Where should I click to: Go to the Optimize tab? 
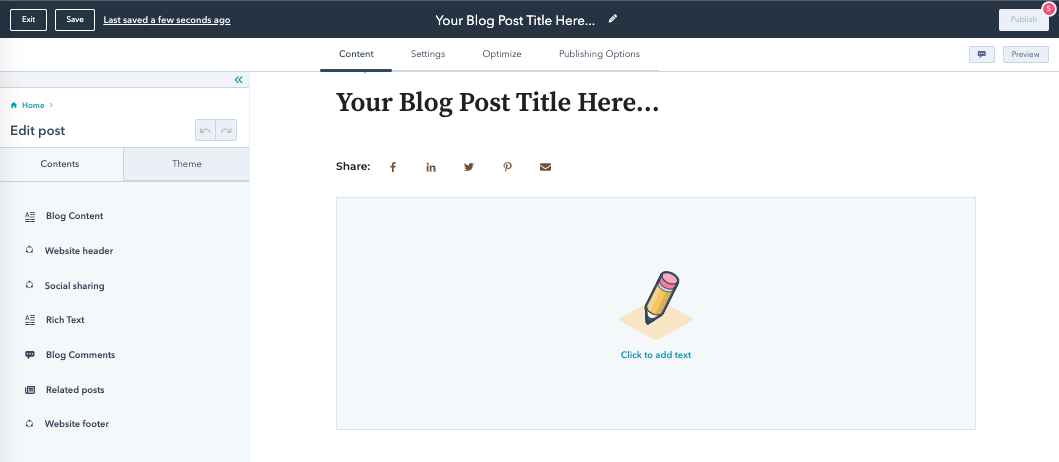(x=502, y=54)
